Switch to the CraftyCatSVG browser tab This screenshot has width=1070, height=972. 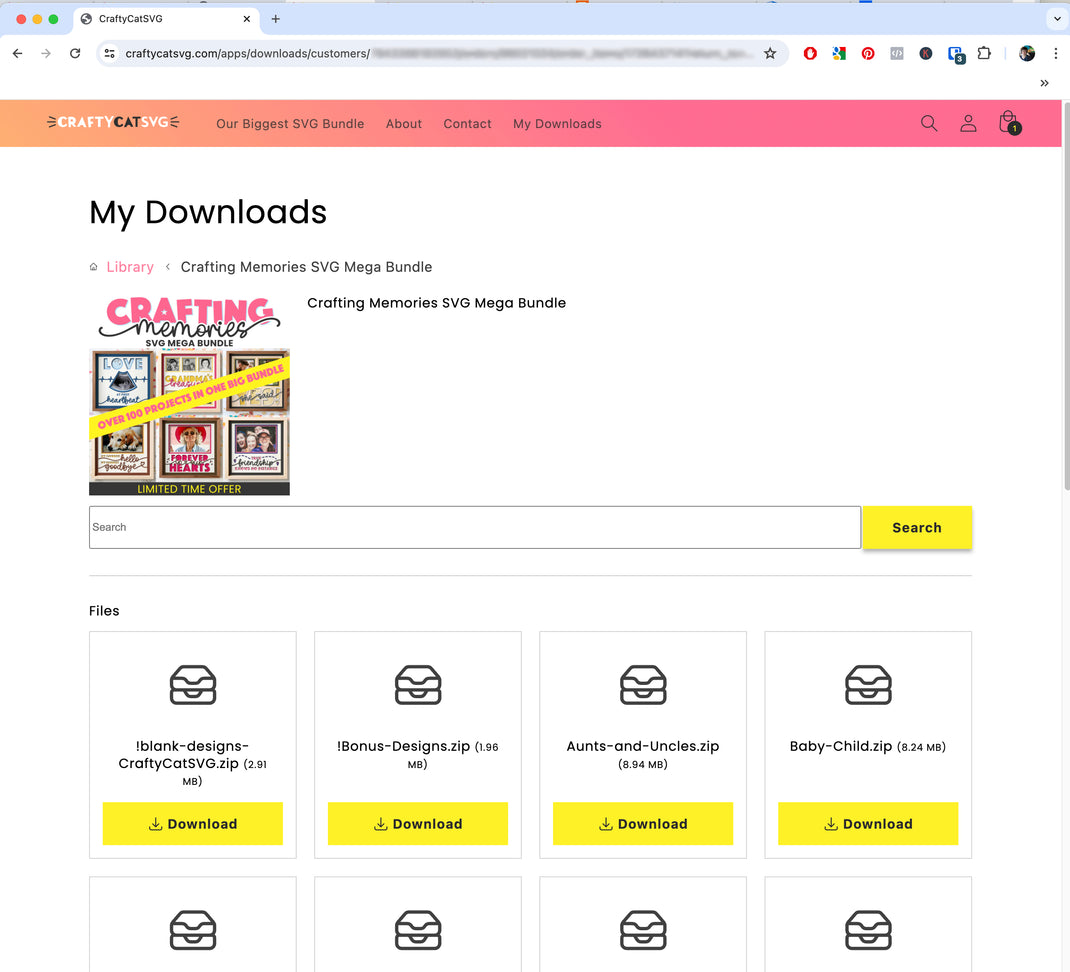(150, 18)
